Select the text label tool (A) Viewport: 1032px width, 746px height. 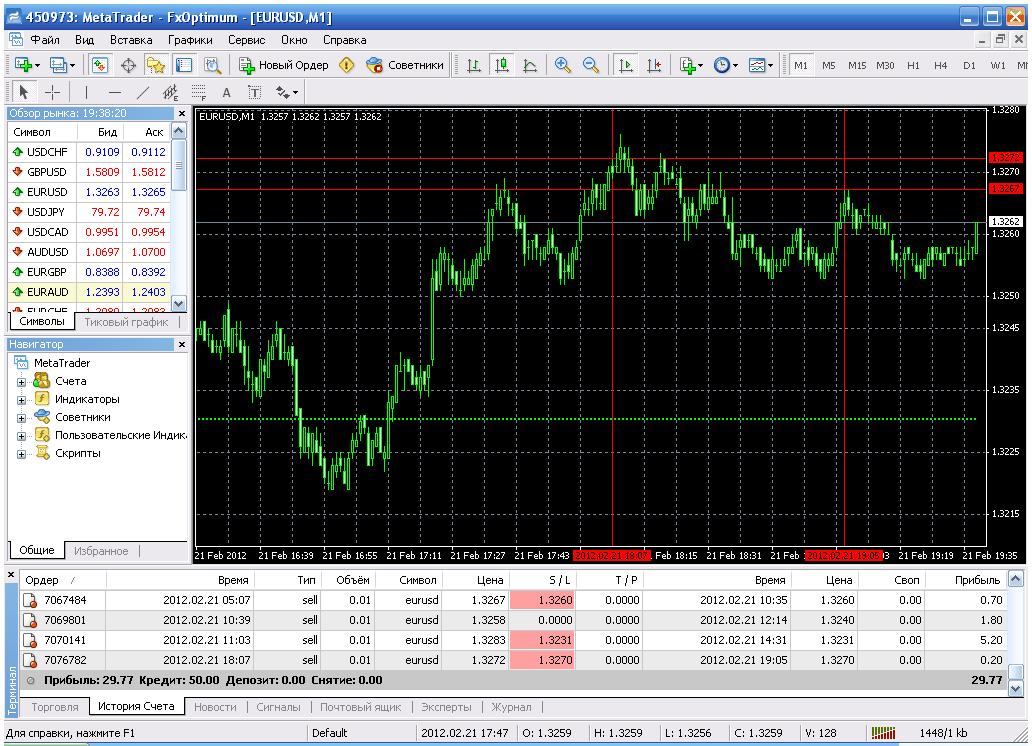[x=227, y=92]
